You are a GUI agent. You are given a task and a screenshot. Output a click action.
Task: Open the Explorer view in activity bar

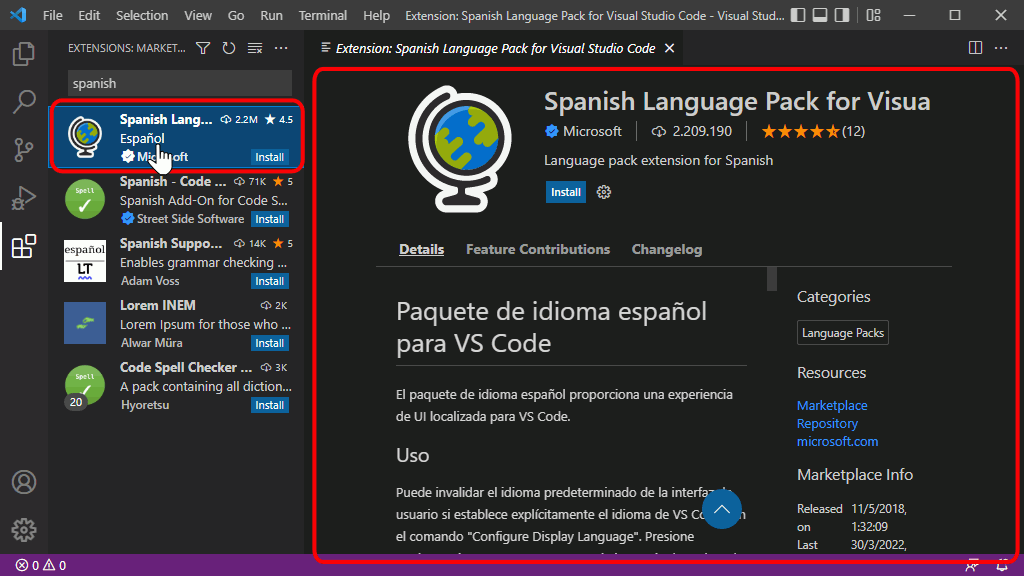24,54
